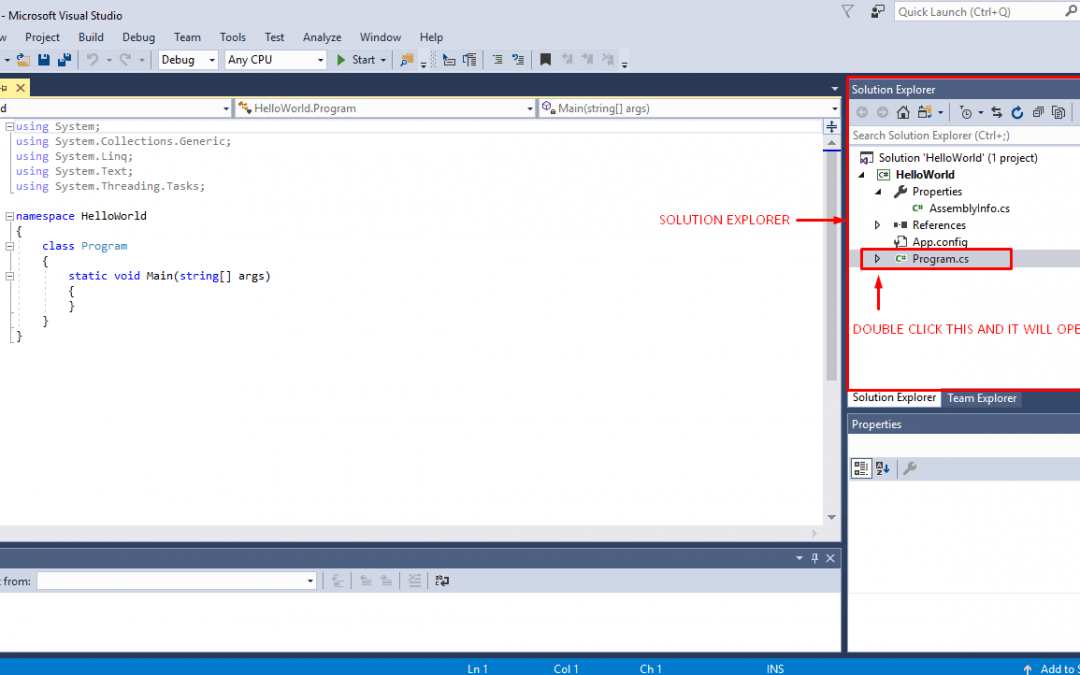This screenshot has height=675, width=1080.
Task: Sort properties alphabetically in Properties panel
Action: (882, 468)
